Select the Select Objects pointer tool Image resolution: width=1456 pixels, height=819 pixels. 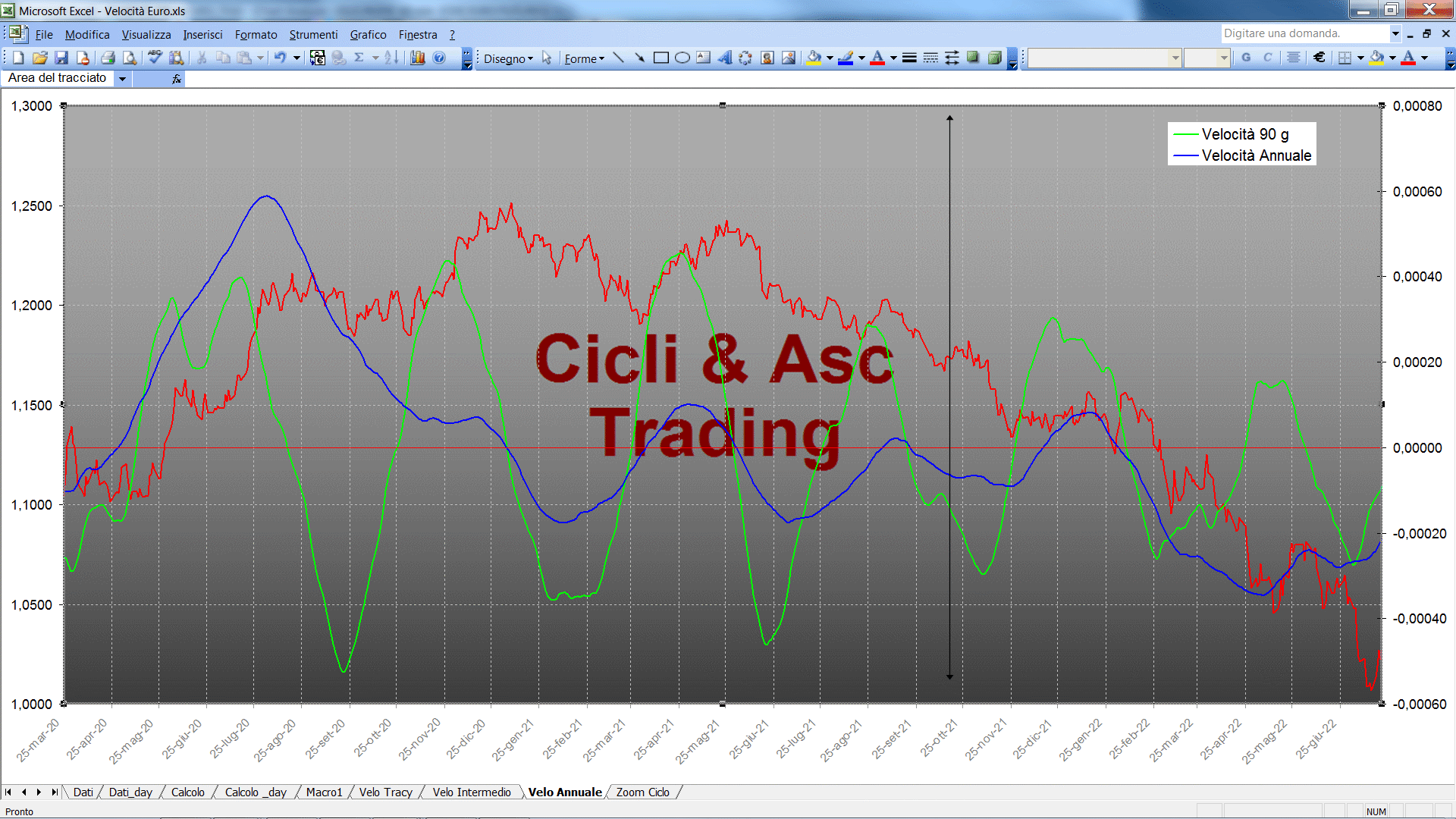(x=547, y=58)
